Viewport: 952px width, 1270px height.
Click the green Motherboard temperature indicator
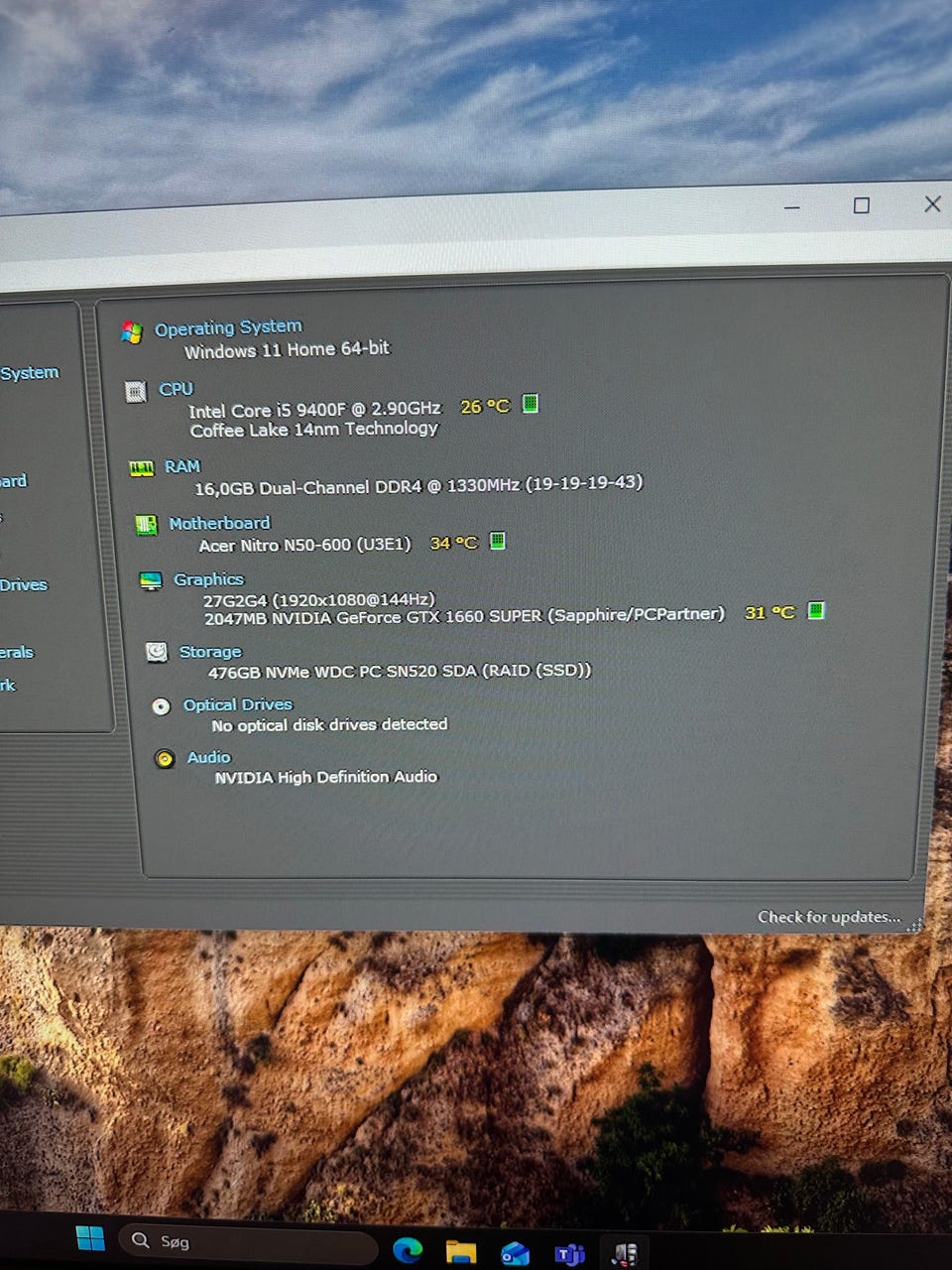498,541
